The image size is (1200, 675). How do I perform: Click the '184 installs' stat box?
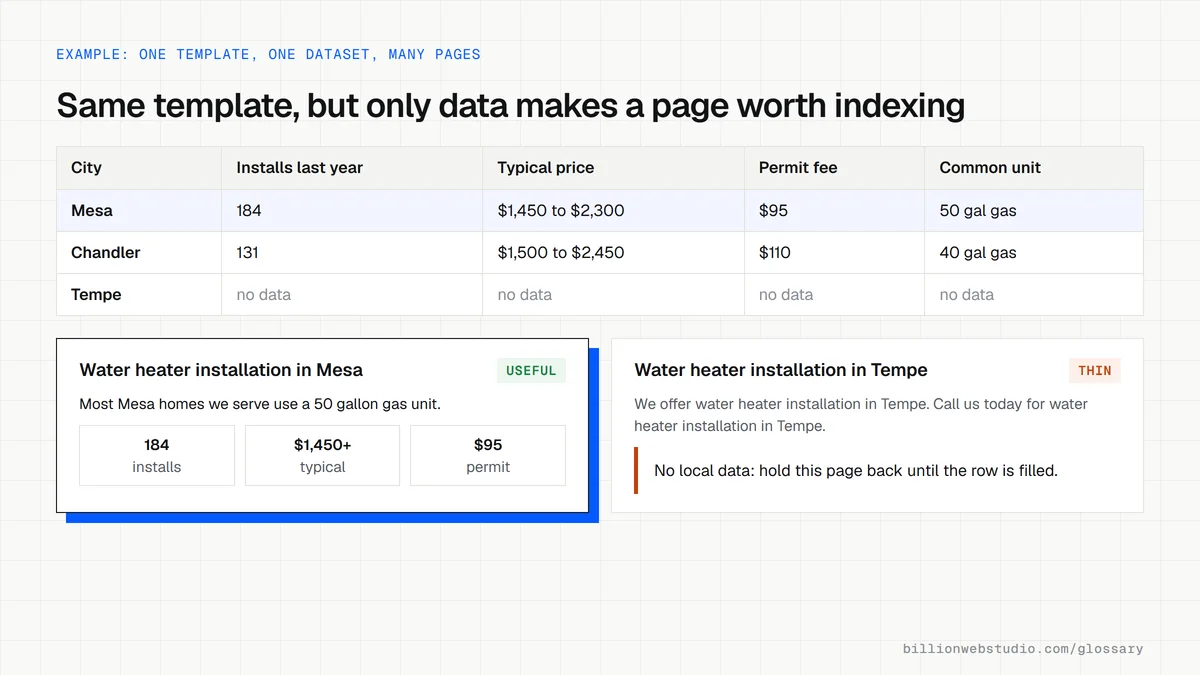pyautogui.click(x=157, y=456)
